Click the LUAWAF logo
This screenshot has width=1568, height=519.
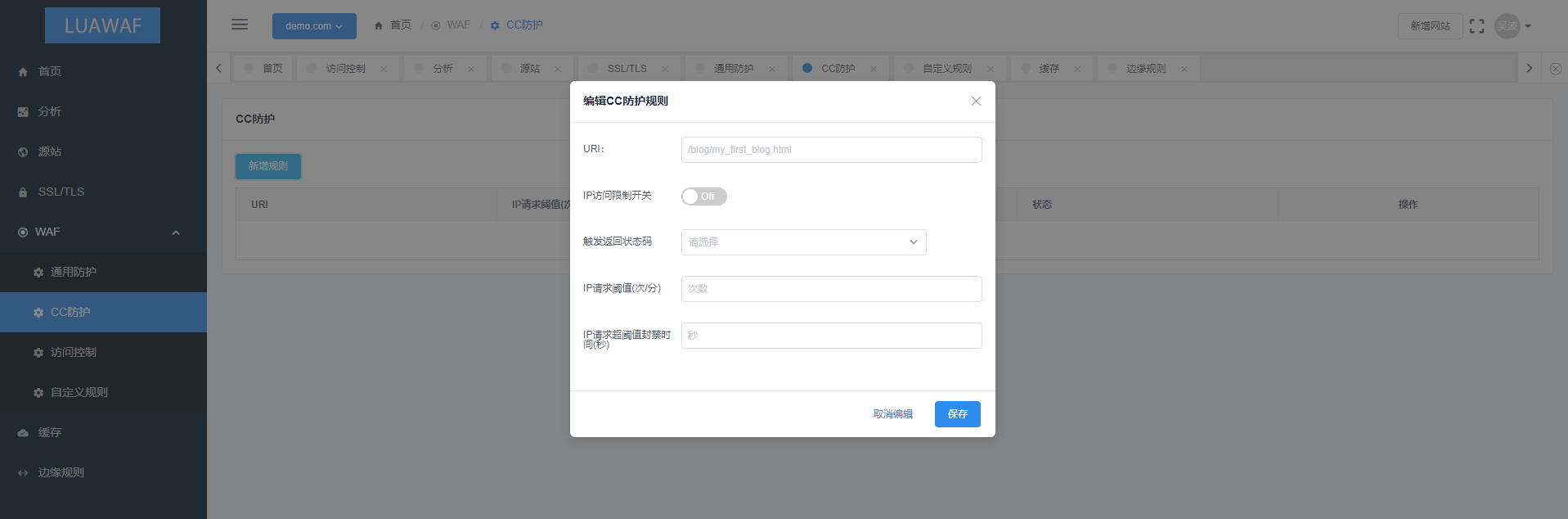[x=102, y=25]
